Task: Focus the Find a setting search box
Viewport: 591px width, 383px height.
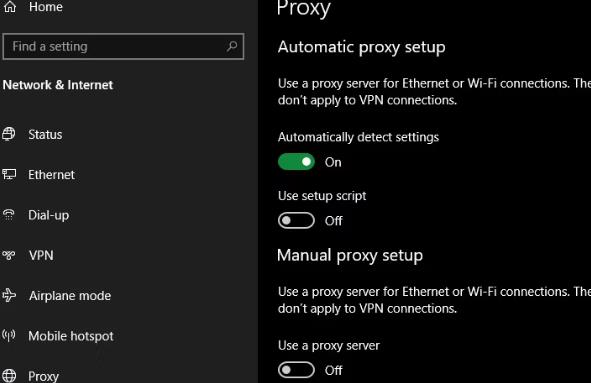Action: (123, 47)
